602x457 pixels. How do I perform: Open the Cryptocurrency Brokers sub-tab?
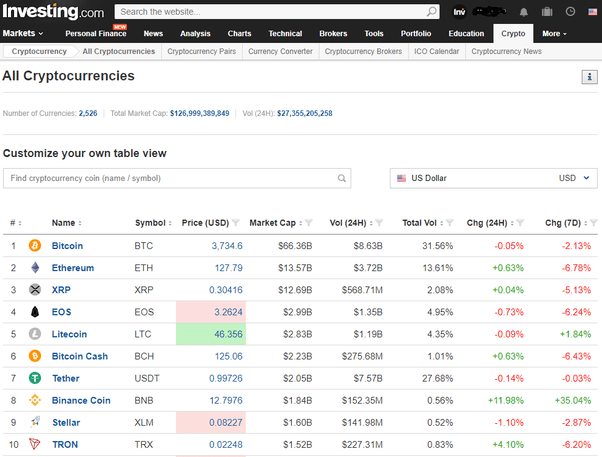point(363,51)
